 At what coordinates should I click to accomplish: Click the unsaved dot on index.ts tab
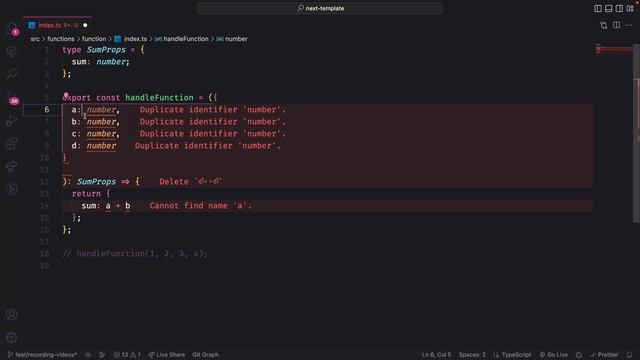[x=85, y=25]
